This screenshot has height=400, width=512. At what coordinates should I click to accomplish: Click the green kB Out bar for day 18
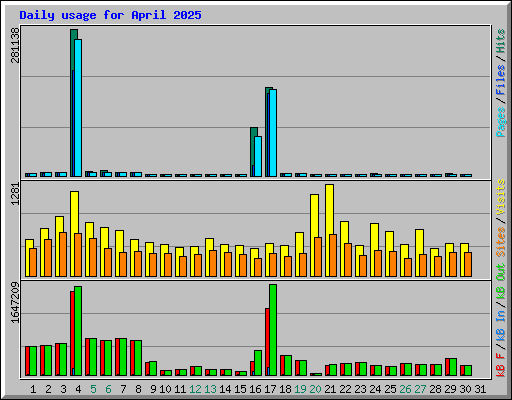288,366
